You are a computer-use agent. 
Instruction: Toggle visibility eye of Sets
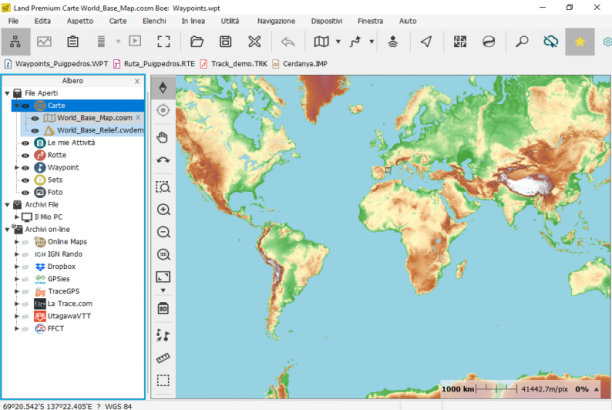tap(25, 180)
